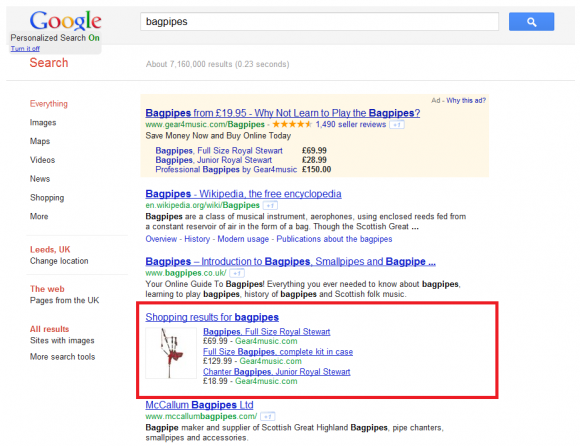Select The web filter
The image size is (580, 446).
pyautogui.click(x=47, y=289)
